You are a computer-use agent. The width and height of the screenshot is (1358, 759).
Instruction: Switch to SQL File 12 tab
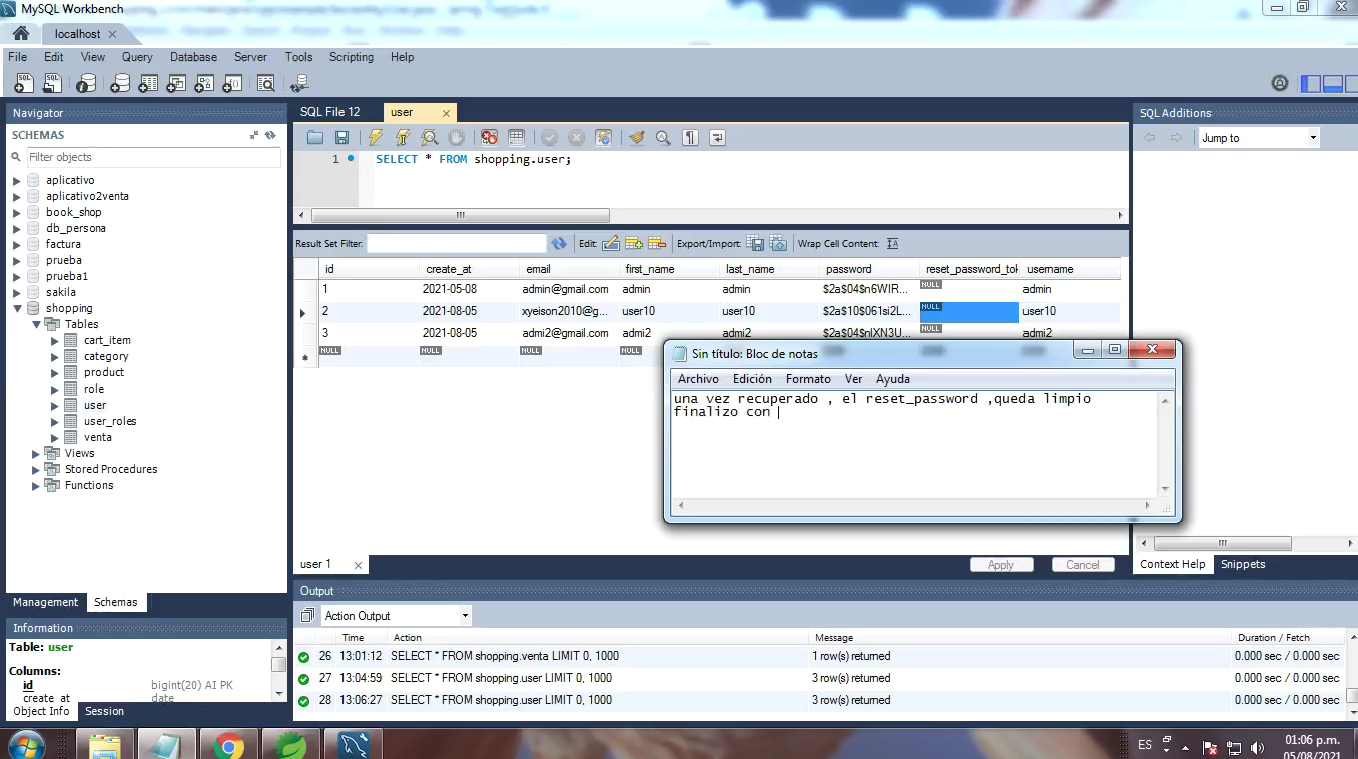point(330,112)
